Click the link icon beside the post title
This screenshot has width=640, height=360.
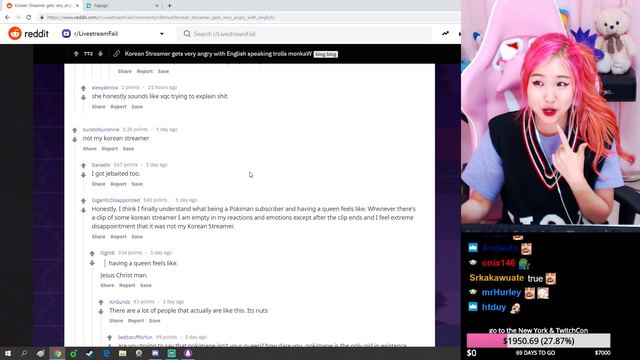point(117,54)
